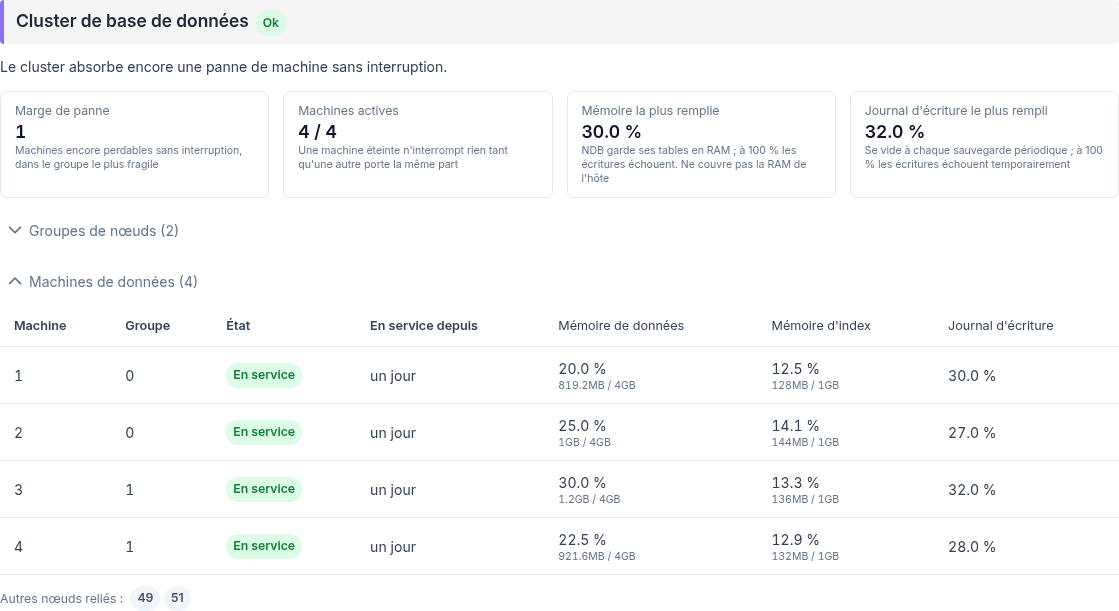1119x611 pixels.
Task: Select the Marge de panne card
Action: pos(134,144)
